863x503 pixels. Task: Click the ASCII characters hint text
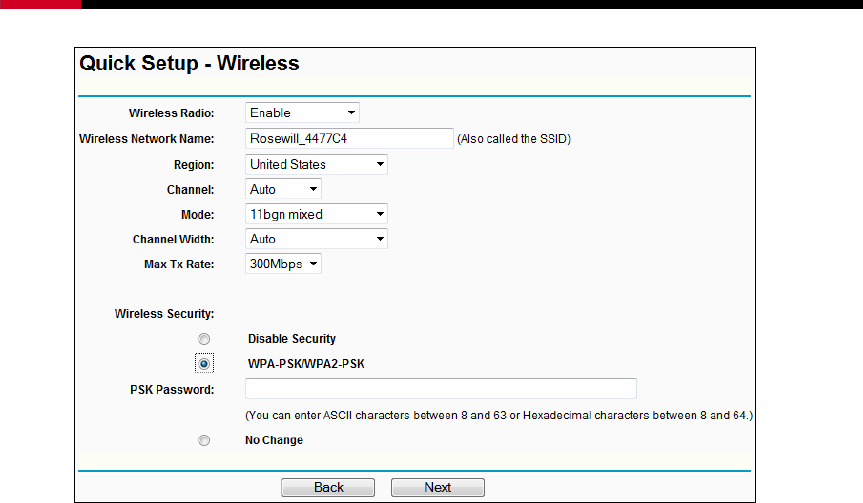pyautogui.click(x=499, y=415)
